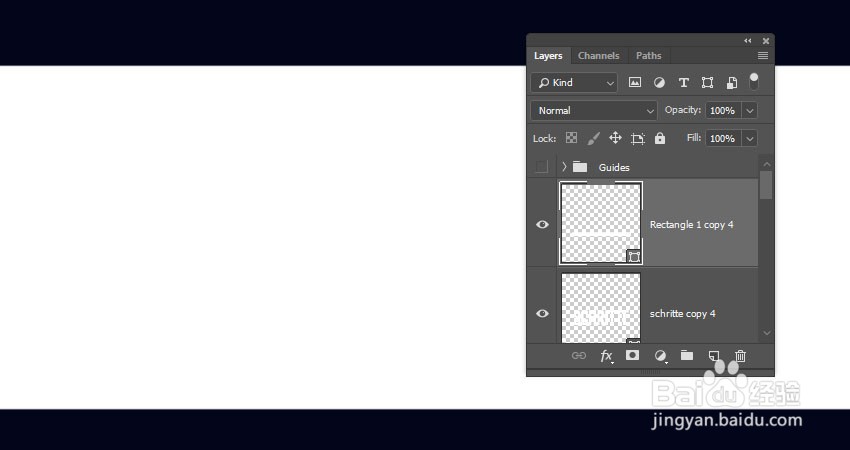Image resolution: width=850 pixels, height=450 pixels.
Task: Filter for smart objects icon
Action: (731, 82)
